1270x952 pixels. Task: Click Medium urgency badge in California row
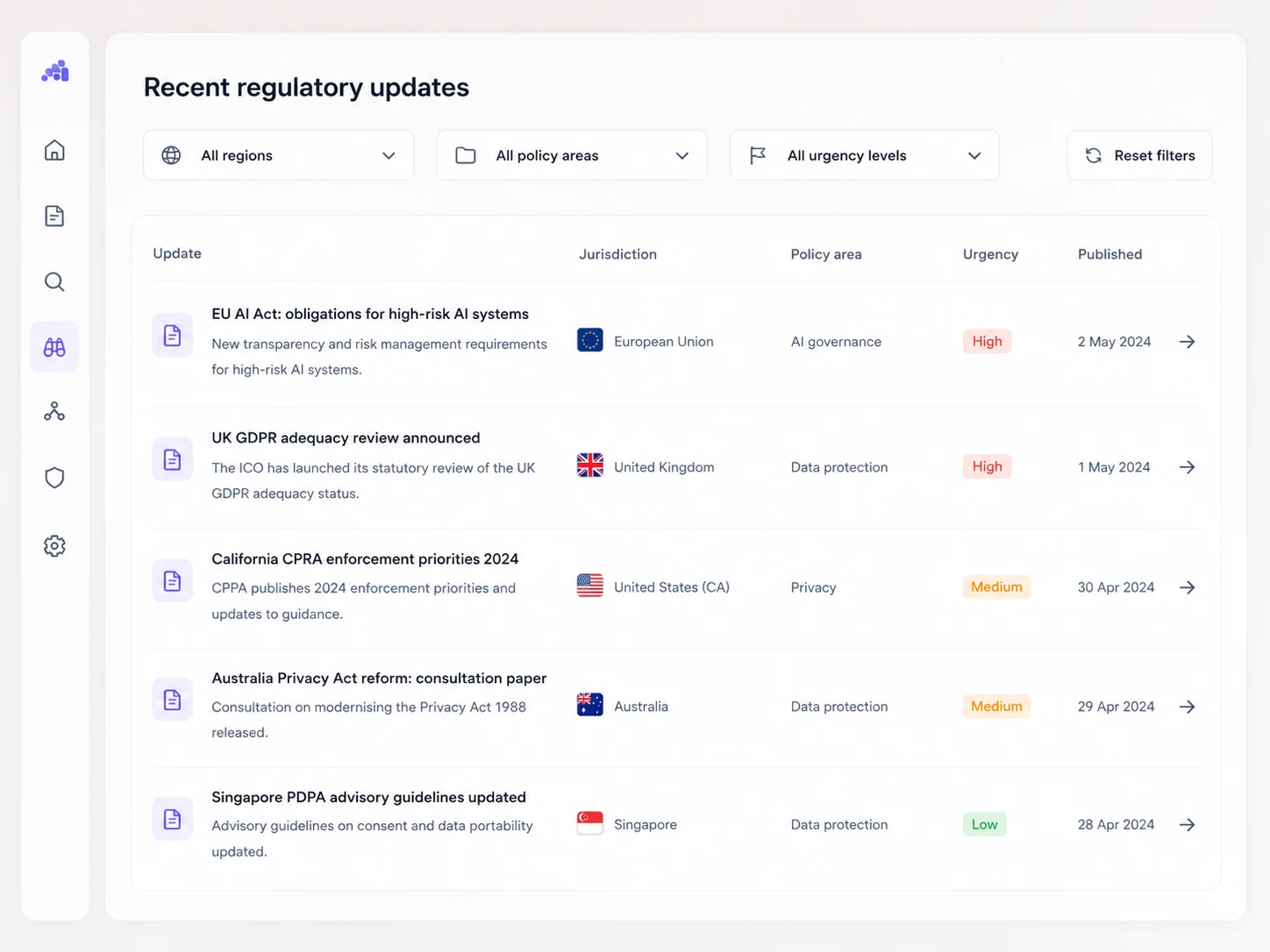pos(996,586)
